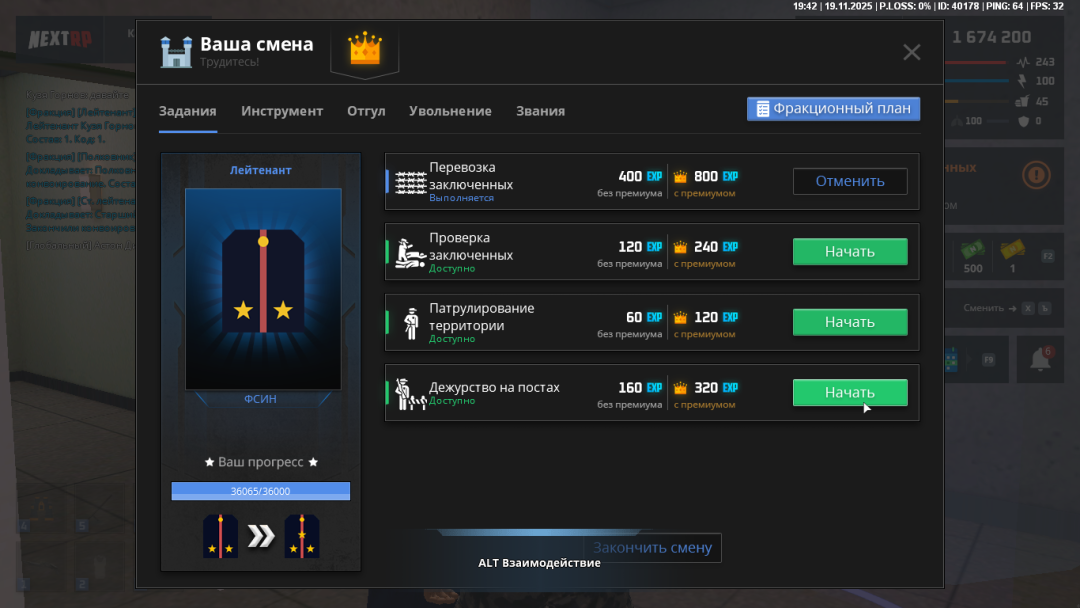
Task: Click the rank progress bar 36065/36000
Action: 261,491
